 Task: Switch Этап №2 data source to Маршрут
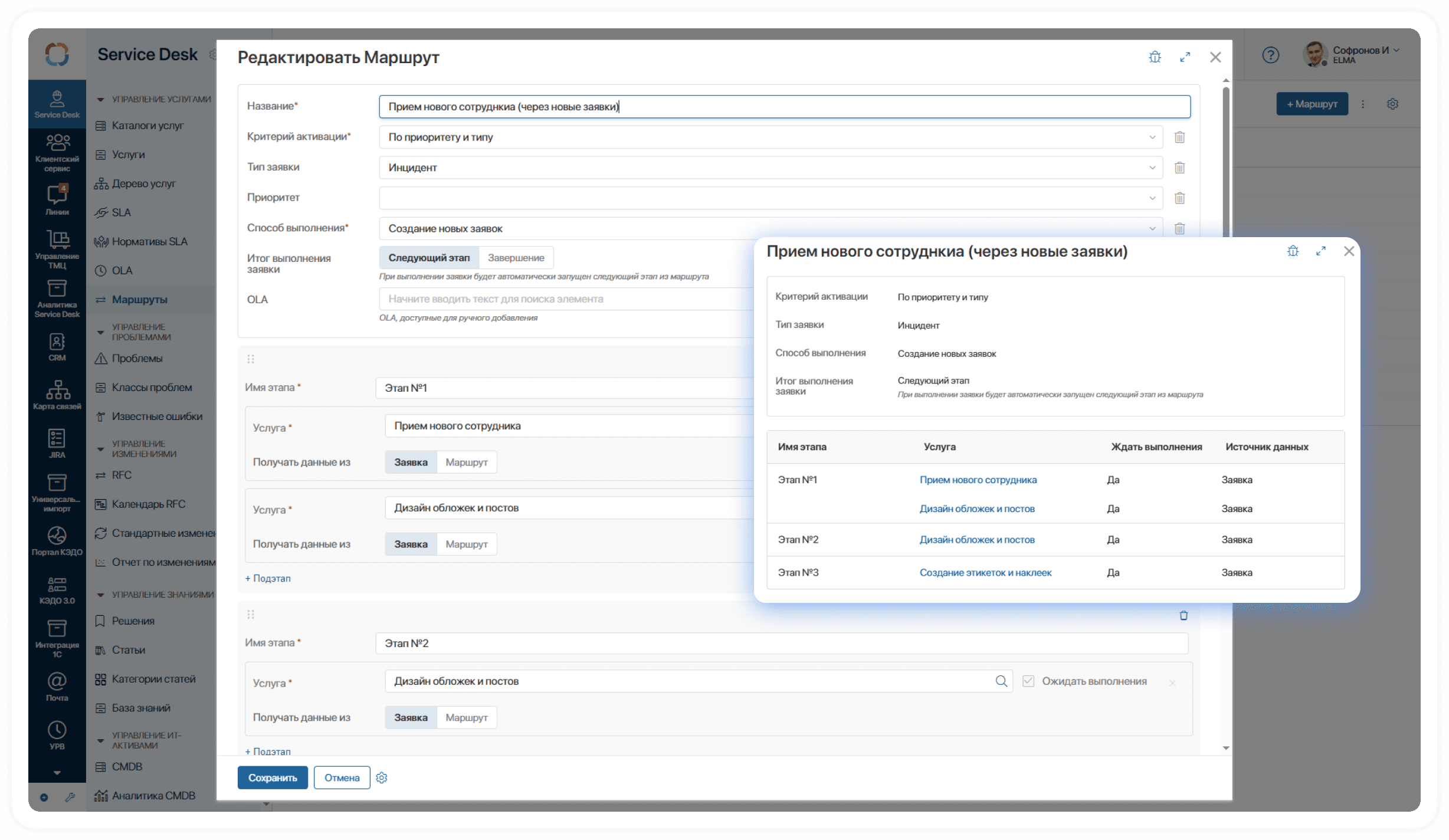tap(466, 717)
